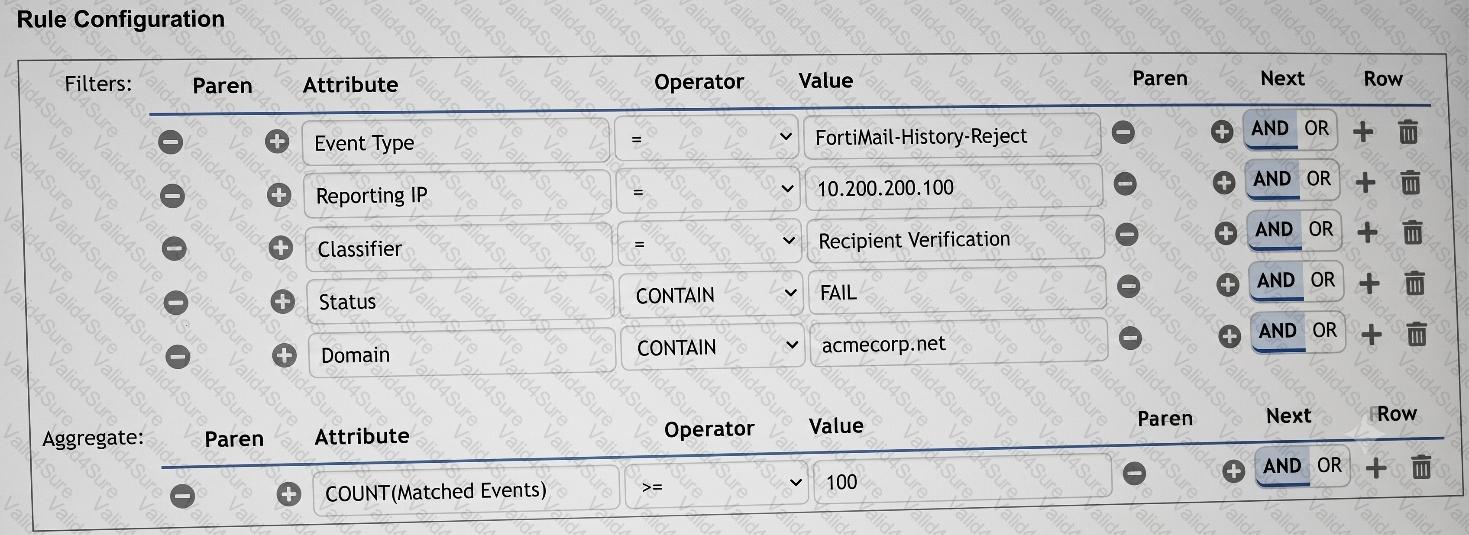
Task: Click the Classifier attribute field
Action: click(458, 249)
